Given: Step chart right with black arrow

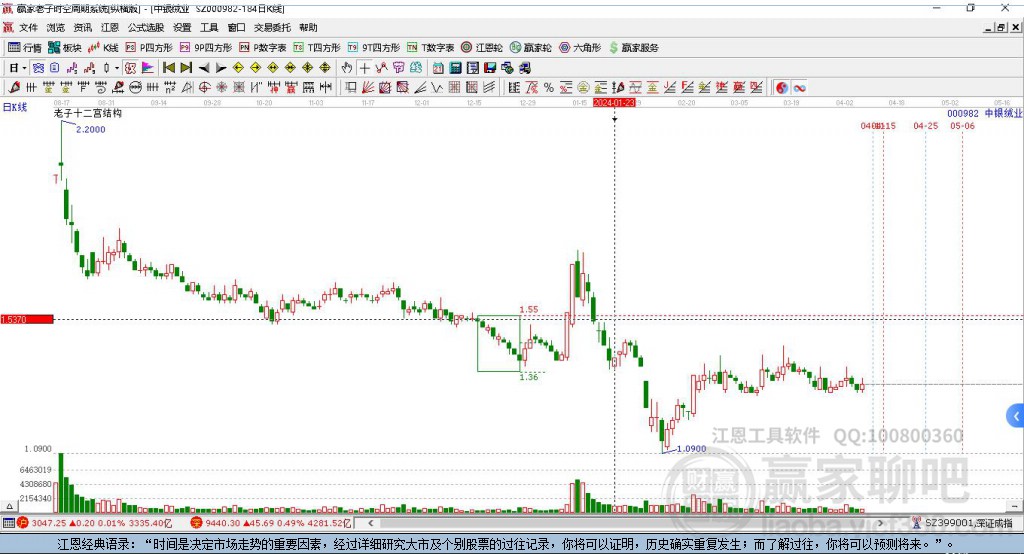Looking at the screenshot, I should pyautogui.click(x=221, y=68).
